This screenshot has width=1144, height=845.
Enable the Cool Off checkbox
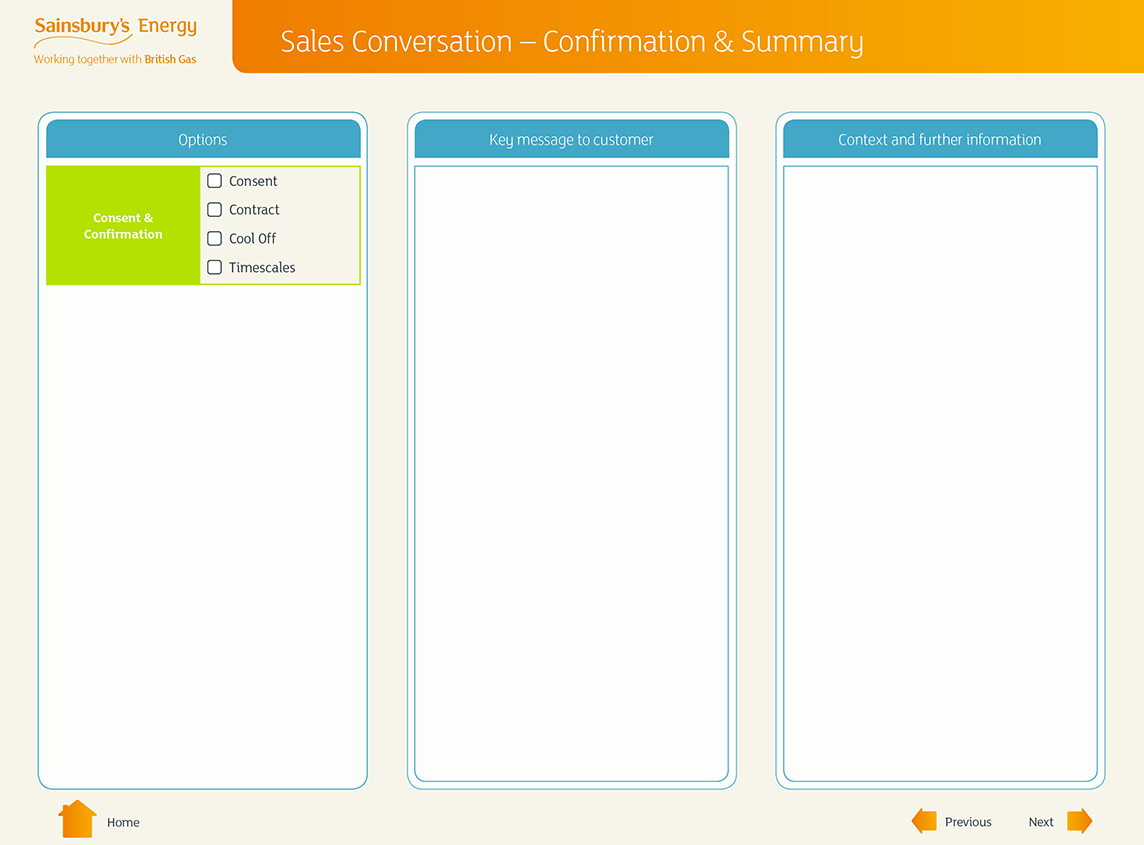click(214, 239)
